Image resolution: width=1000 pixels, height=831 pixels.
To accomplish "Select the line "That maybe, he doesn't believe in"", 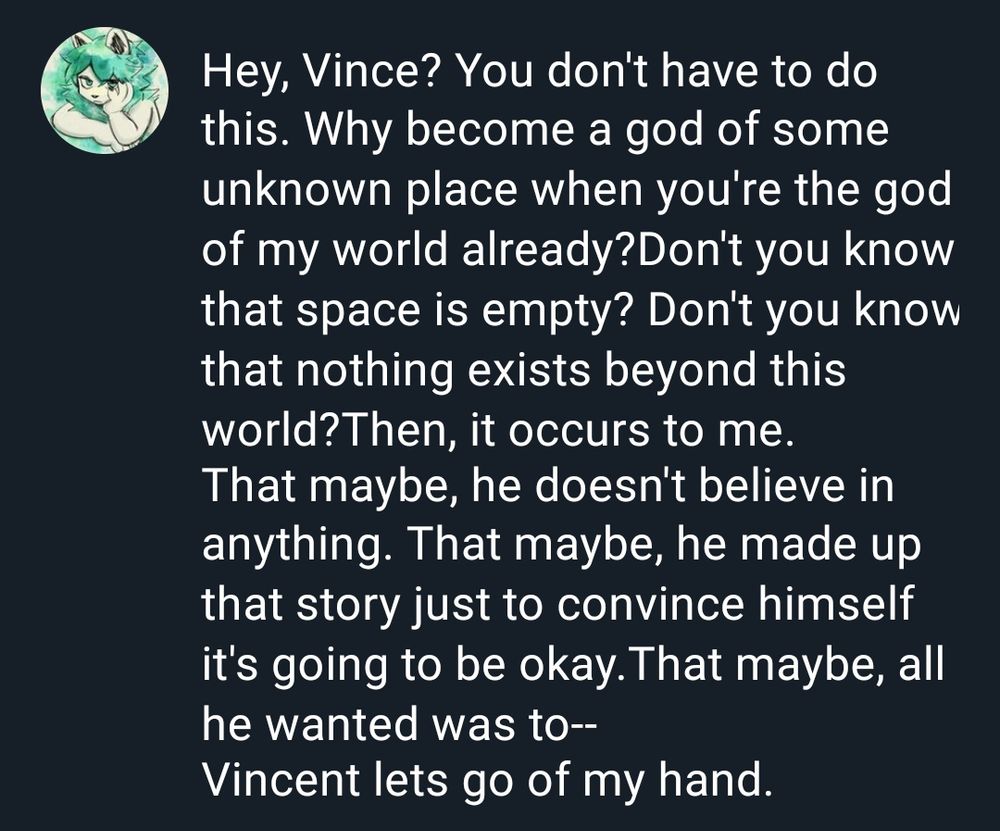I will [547, 487].
